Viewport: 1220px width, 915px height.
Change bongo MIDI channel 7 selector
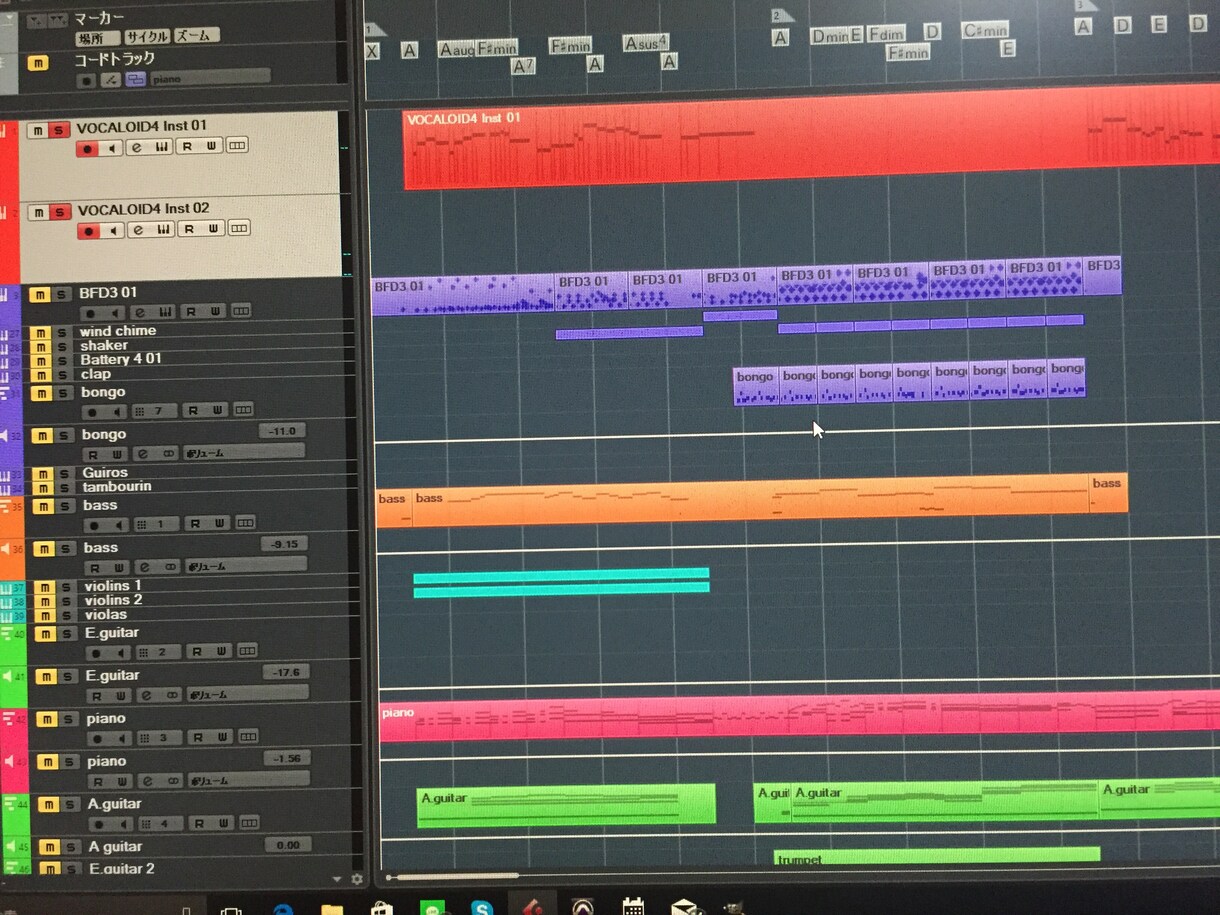tap(153, 410)
